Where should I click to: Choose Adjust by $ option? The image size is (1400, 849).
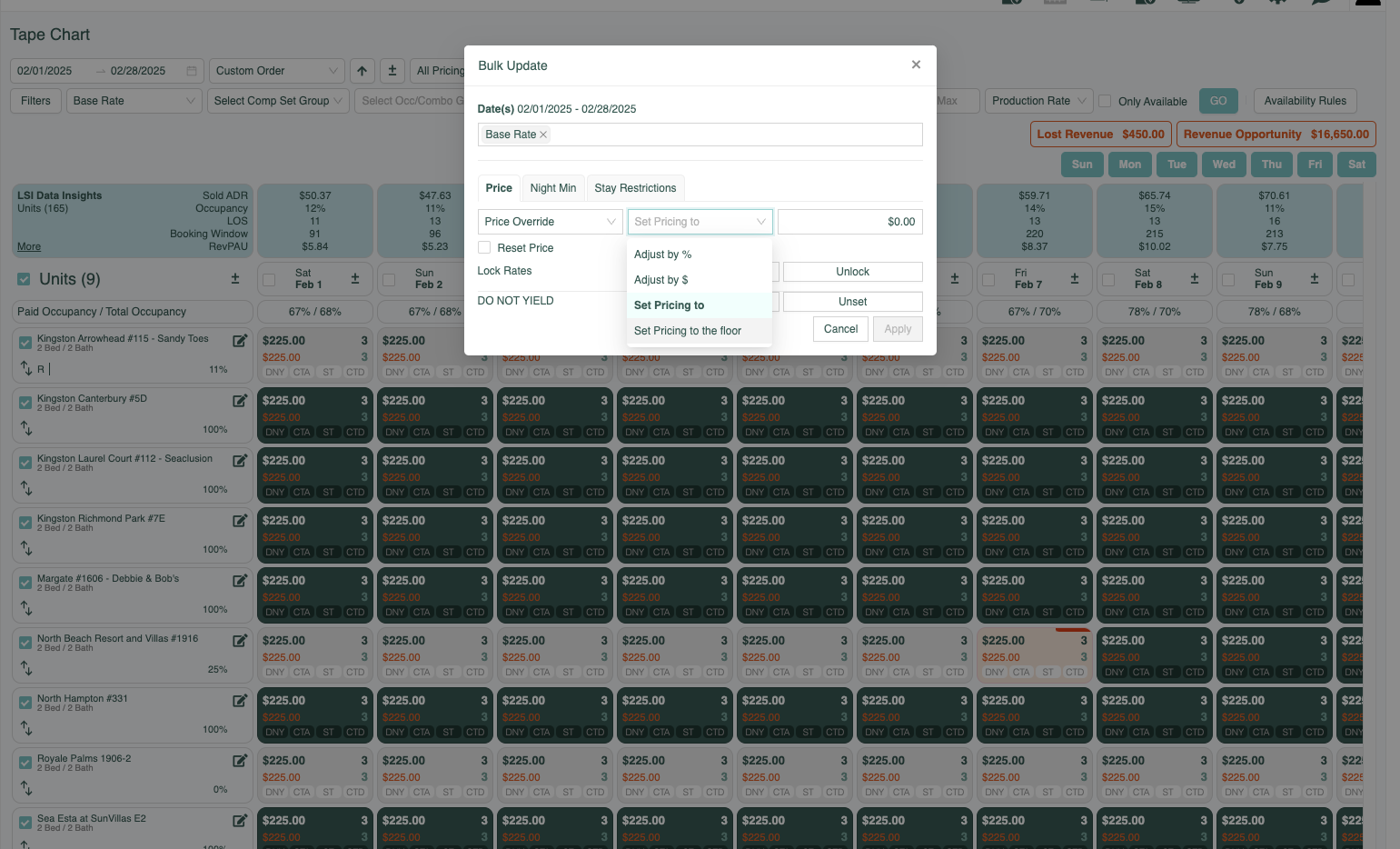point(700,280)
